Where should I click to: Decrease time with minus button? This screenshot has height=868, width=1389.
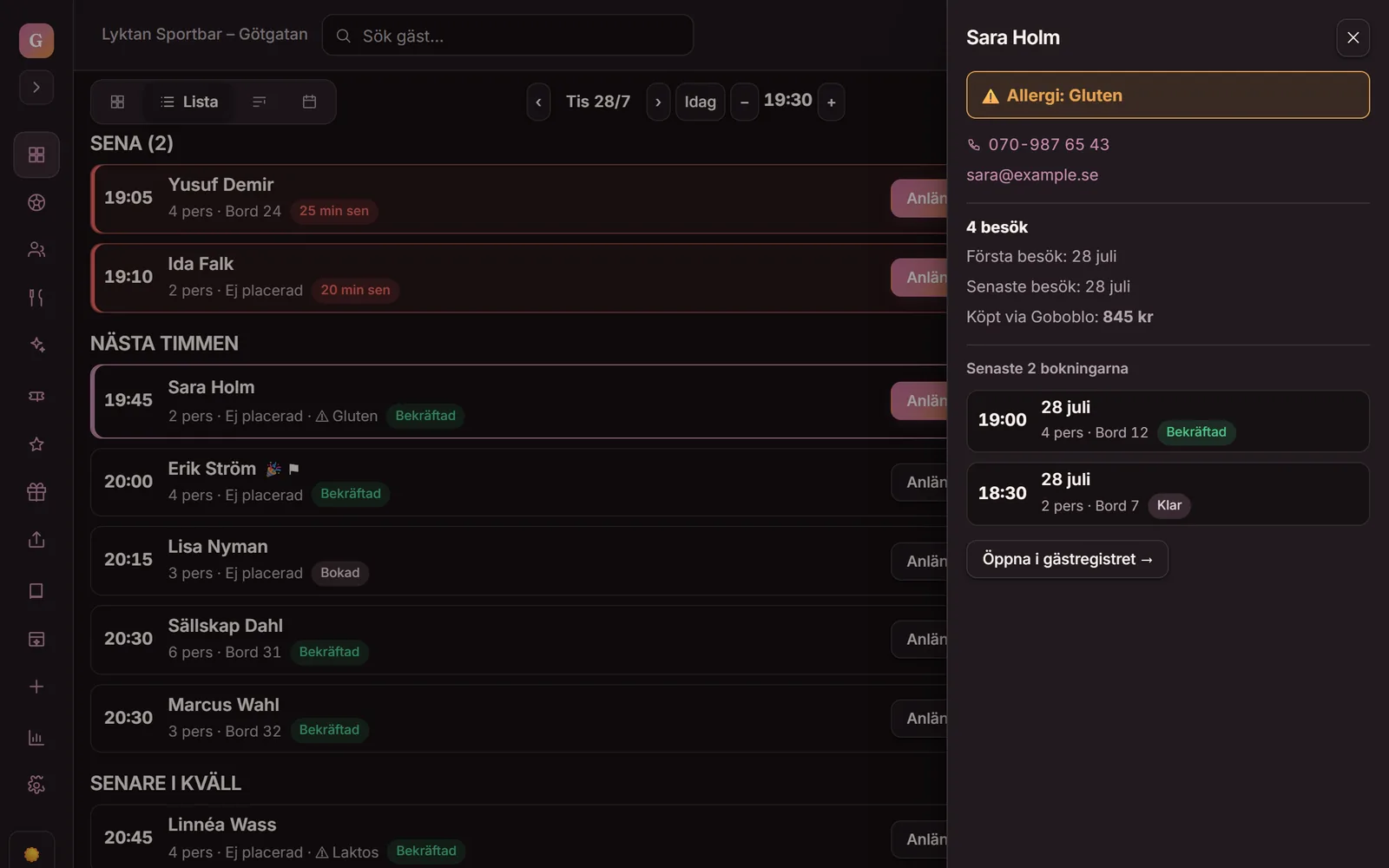(x=744, y=102)
